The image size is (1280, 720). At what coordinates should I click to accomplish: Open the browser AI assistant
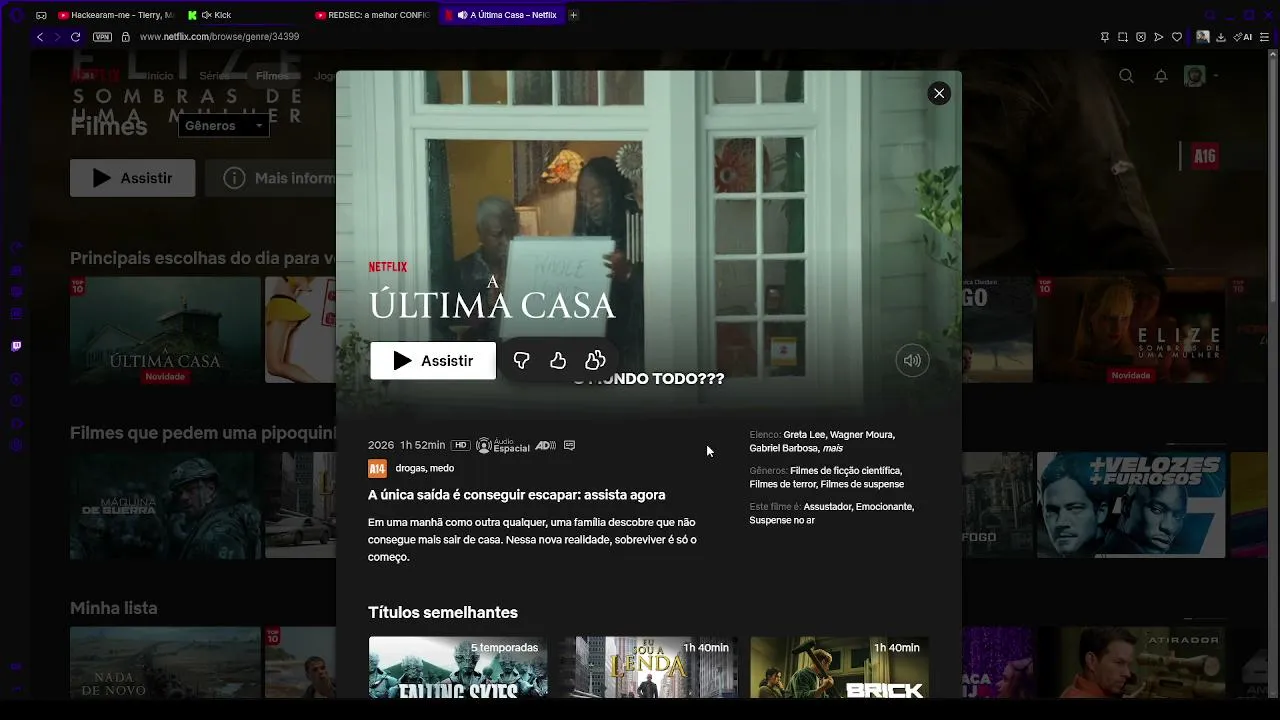tap(1243, 37)
